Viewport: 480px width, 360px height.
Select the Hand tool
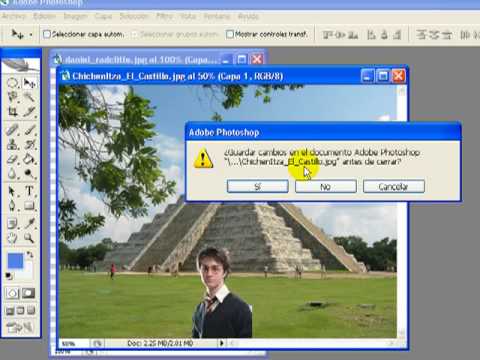pos(12,238)
